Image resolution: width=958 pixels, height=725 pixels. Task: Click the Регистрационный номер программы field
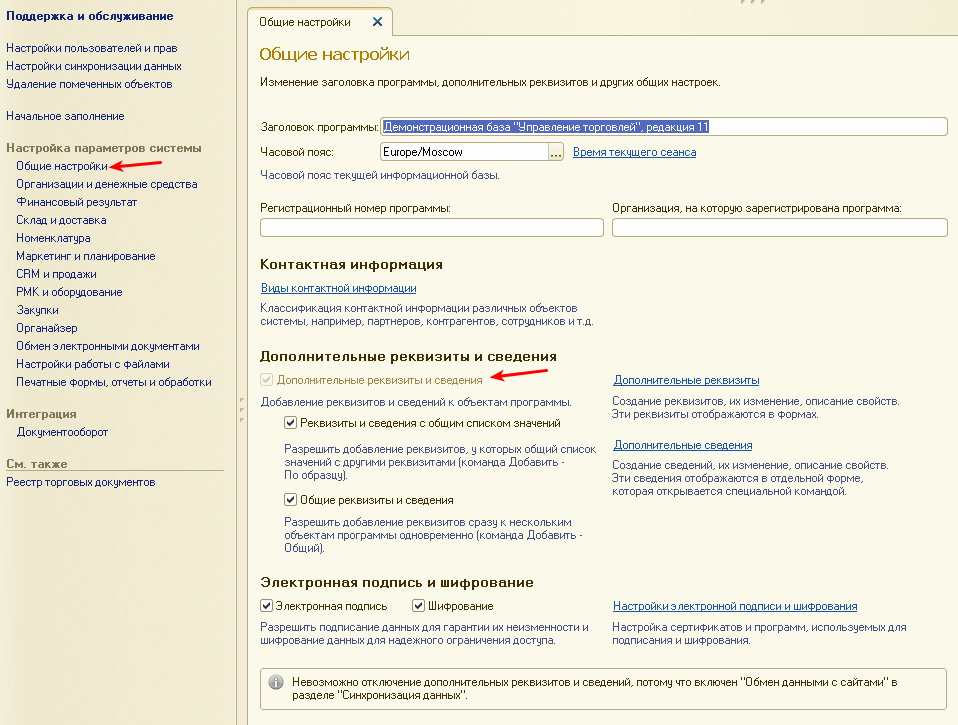coord(431,228)
